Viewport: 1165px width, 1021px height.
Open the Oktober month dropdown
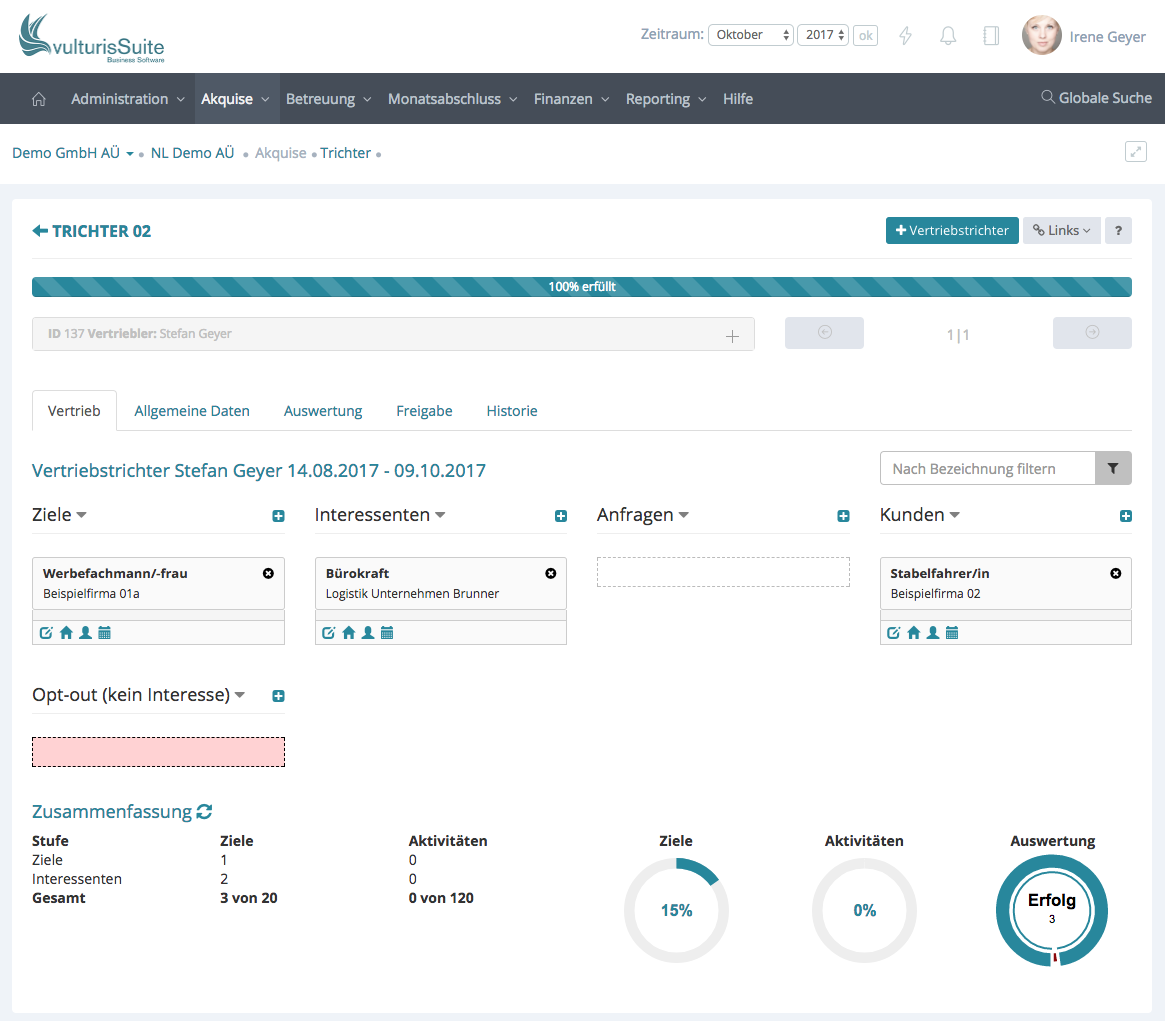point(750,35)
